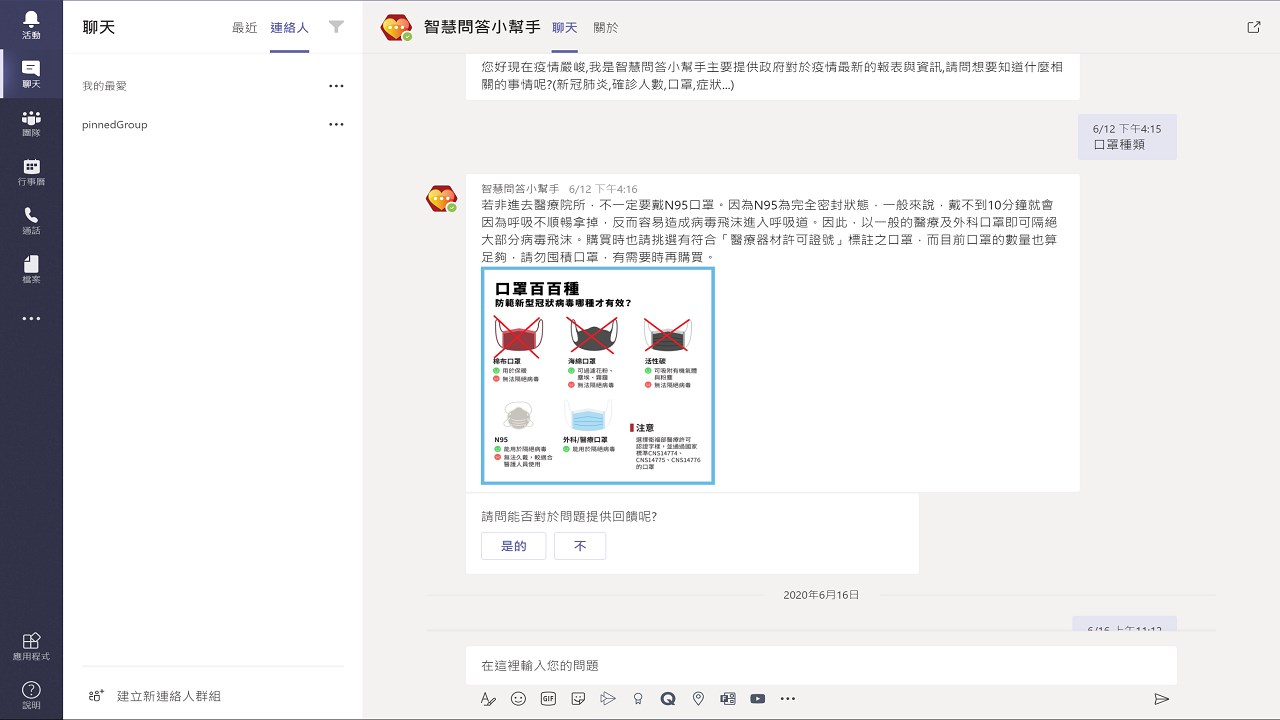This screenshot has height=720, width=1280.
Task: Open the text Format options in compose bar
Action: coord(488,699)
